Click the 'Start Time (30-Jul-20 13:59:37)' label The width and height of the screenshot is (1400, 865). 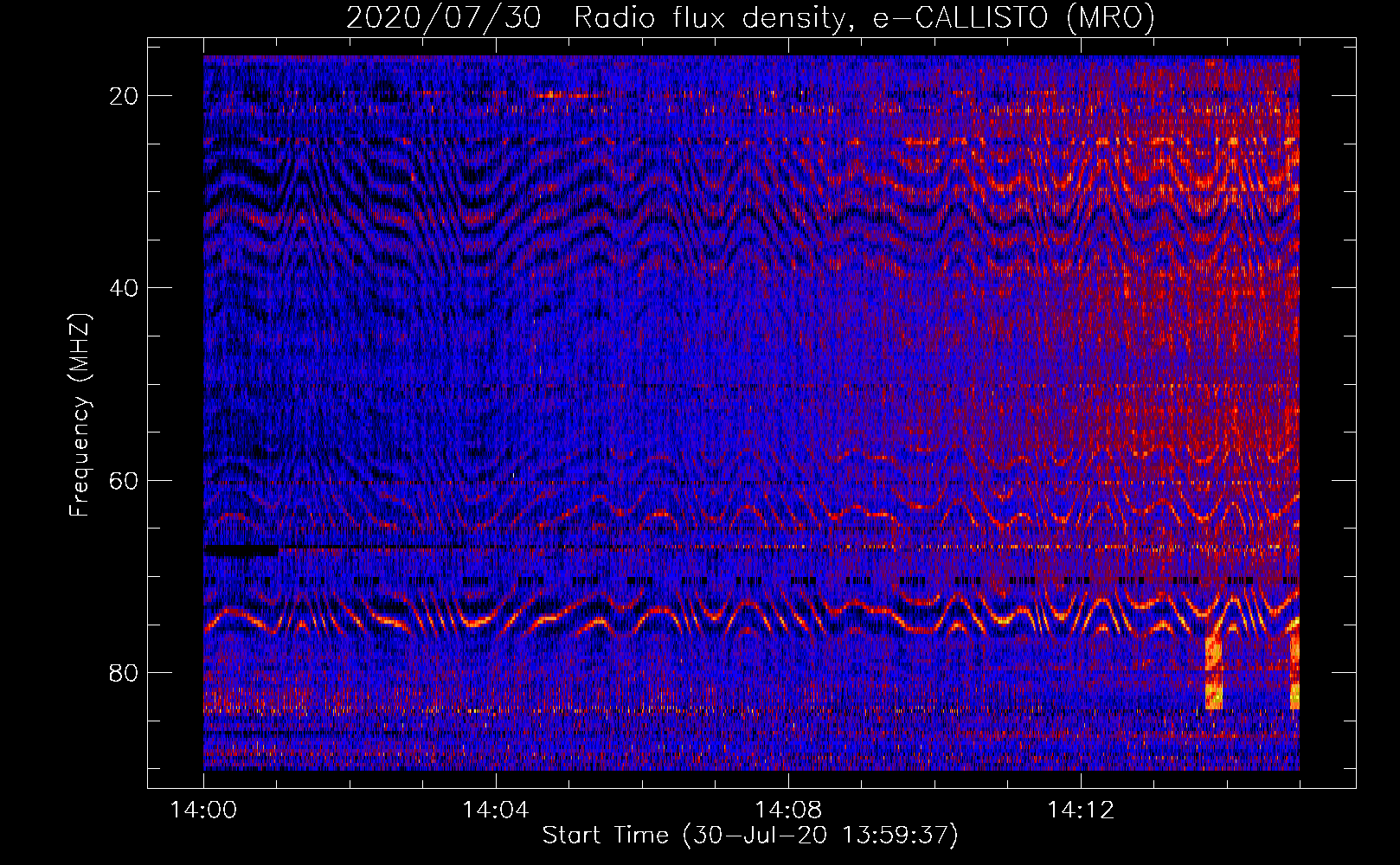click(750, 836)
